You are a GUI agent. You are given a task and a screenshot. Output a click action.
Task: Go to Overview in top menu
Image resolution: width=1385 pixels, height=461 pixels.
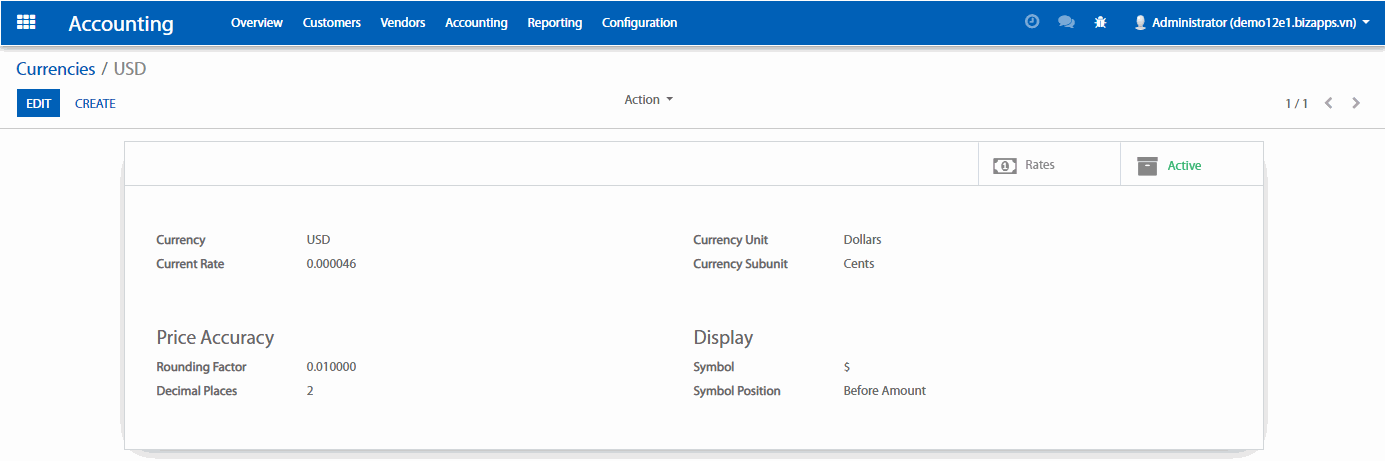click(256, 22)
